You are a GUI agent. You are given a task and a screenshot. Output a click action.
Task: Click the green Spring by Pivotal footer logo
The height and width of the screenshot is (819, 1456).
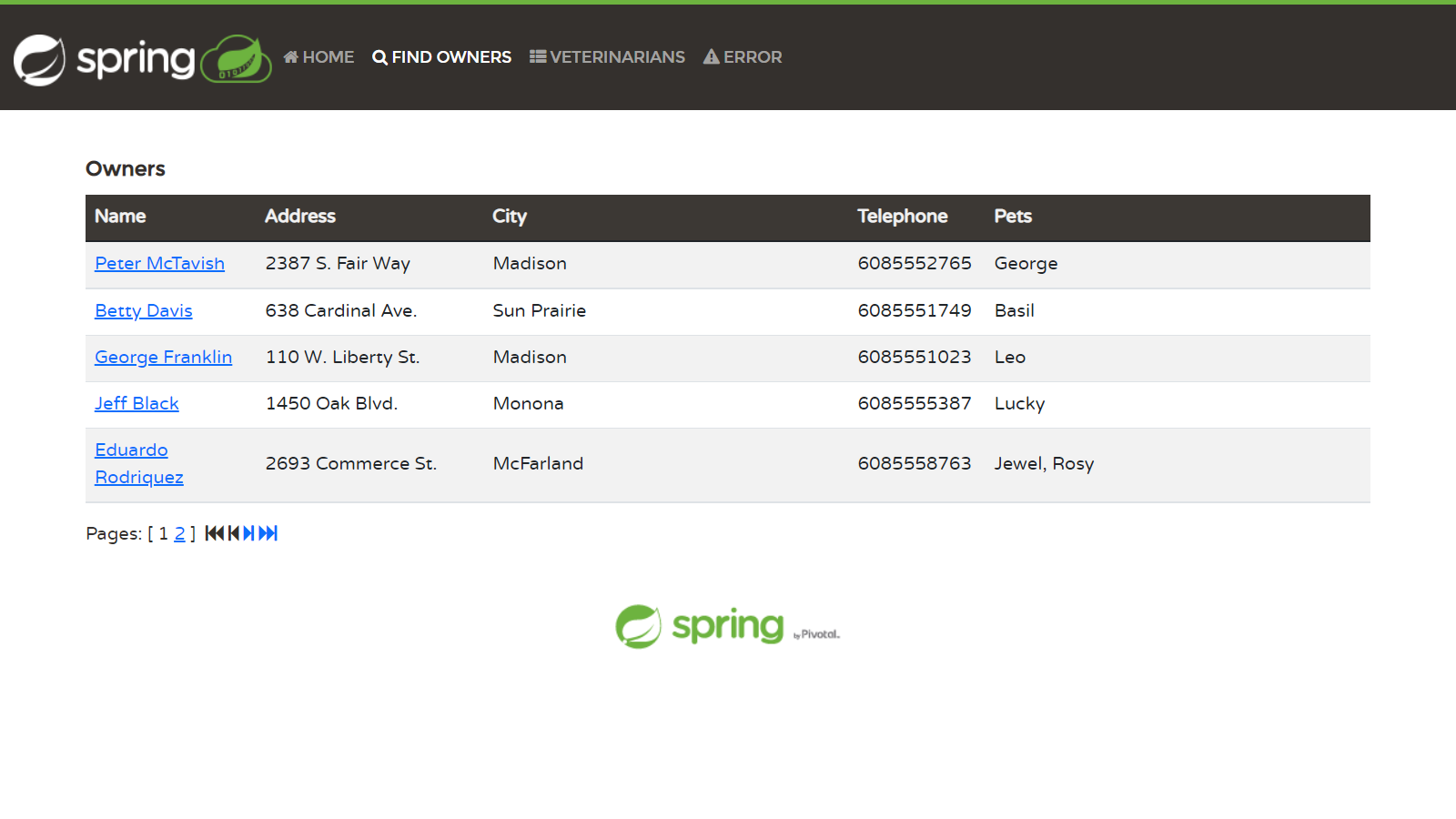coord(726,626)
